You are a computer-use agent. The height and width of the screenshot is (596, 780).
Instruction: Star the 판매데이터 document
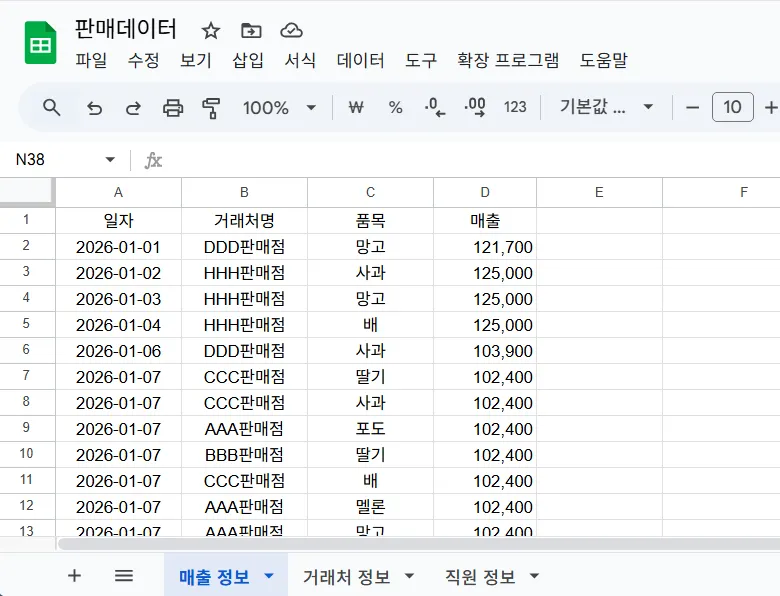(210, 31)
